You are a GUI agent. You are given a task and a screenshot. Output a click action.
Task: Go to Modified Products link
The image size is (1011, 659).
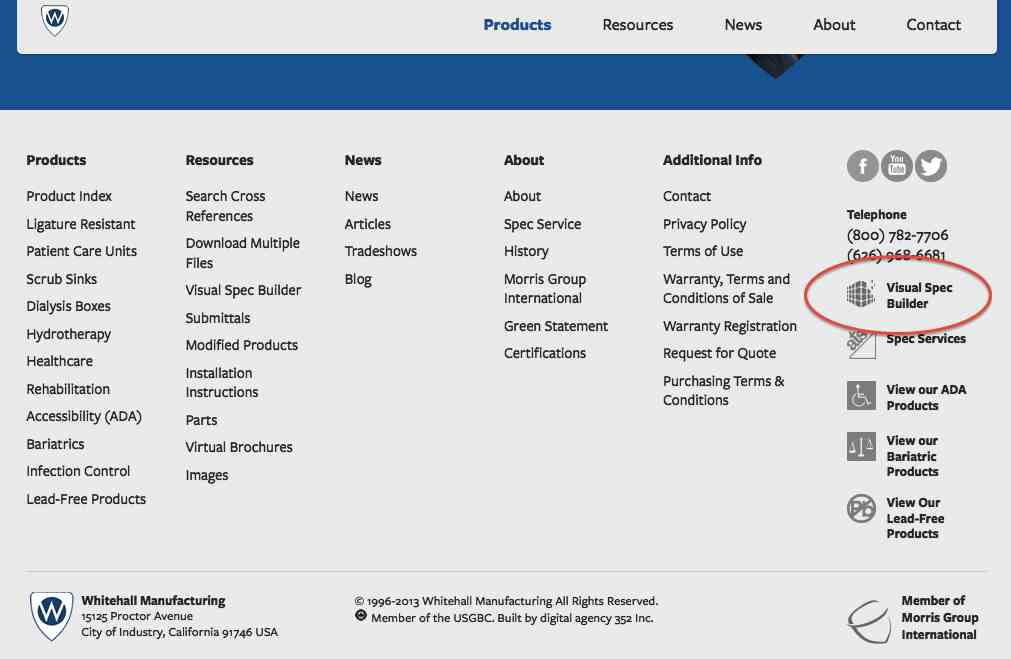[x=241, y=346]
